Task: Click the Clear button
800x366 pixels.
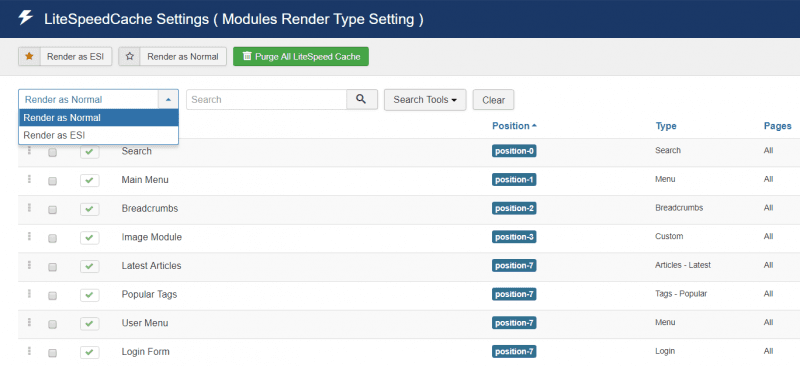Action: (493, 100)
